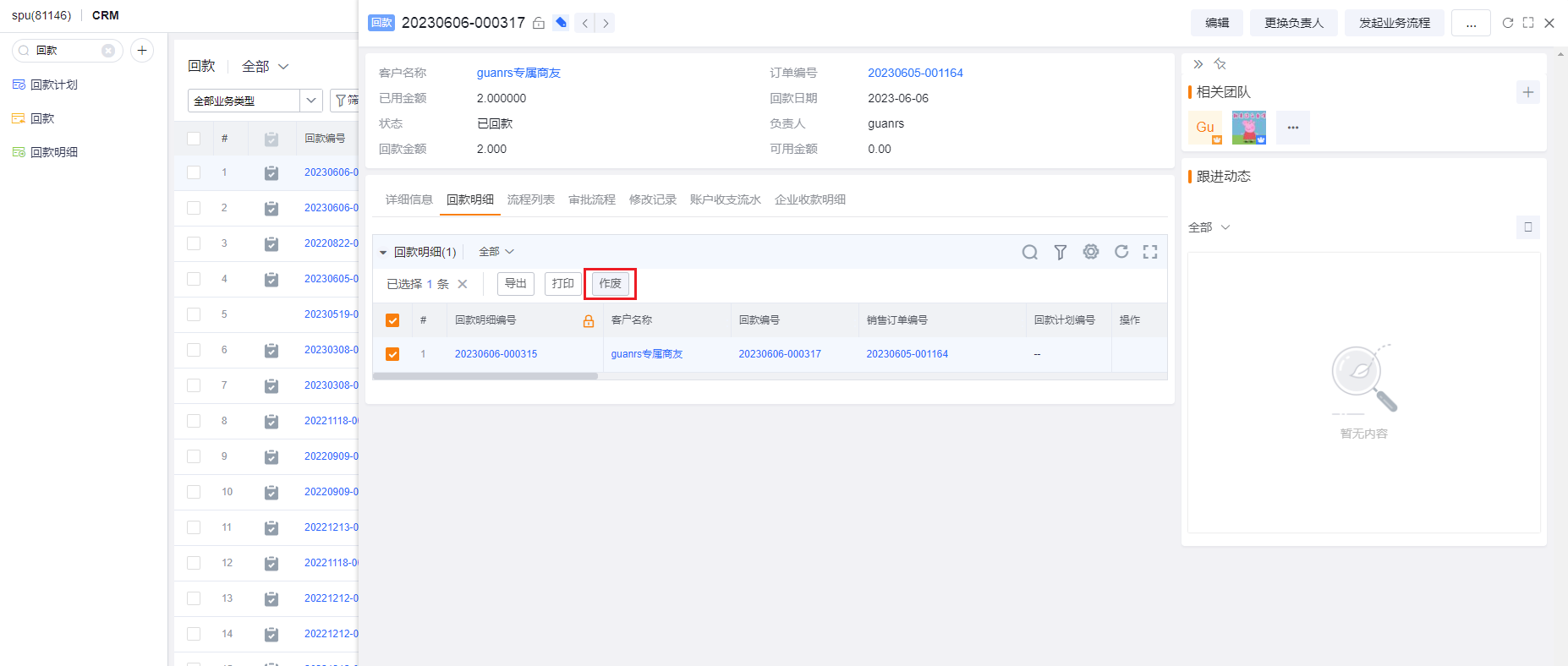
Task: Click the horizontal scrollbar under 回款明细 table
Action: (485, 376)
